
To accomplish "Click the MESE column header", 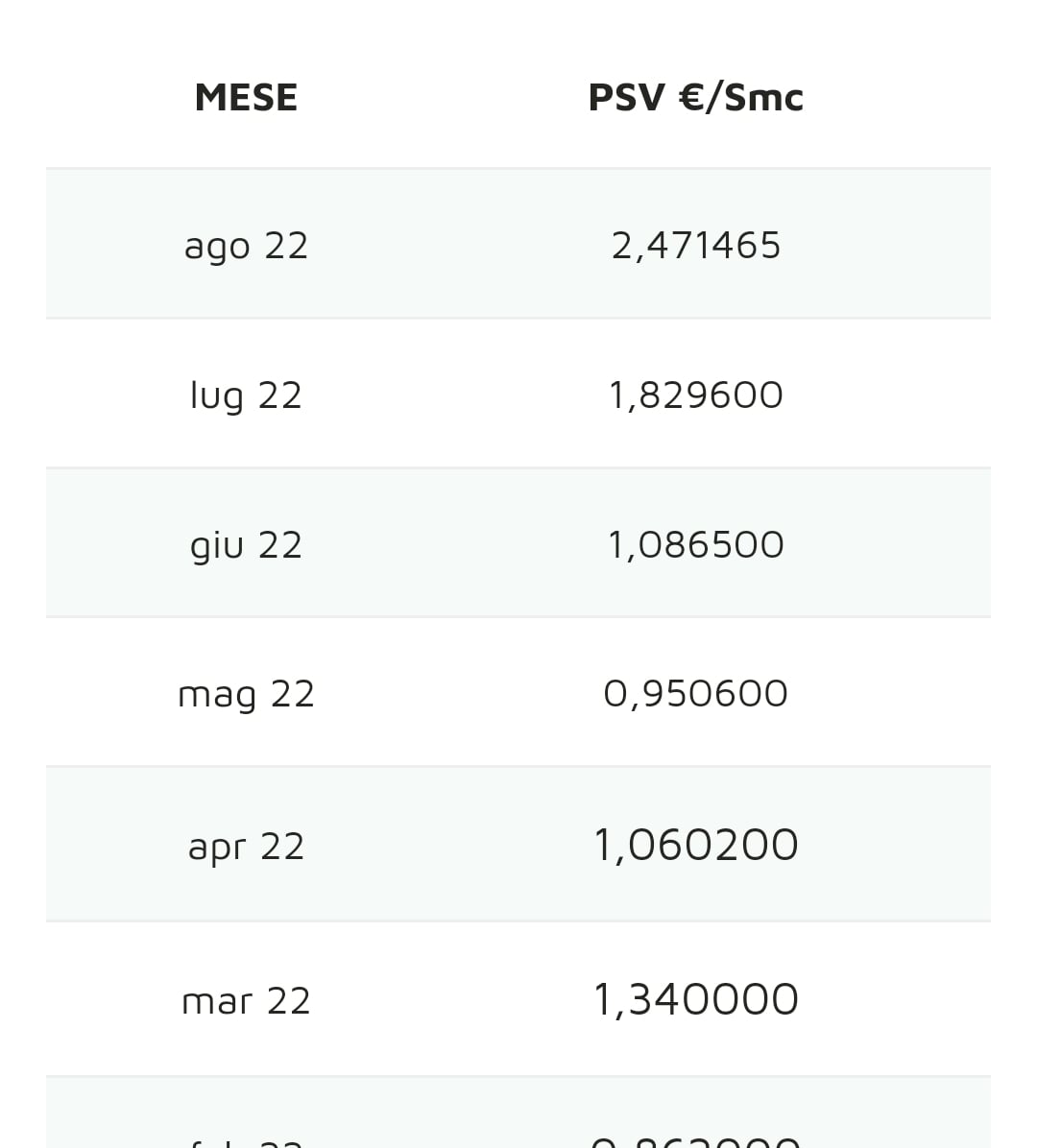I will pyautogui.click(x=246, y=97).
